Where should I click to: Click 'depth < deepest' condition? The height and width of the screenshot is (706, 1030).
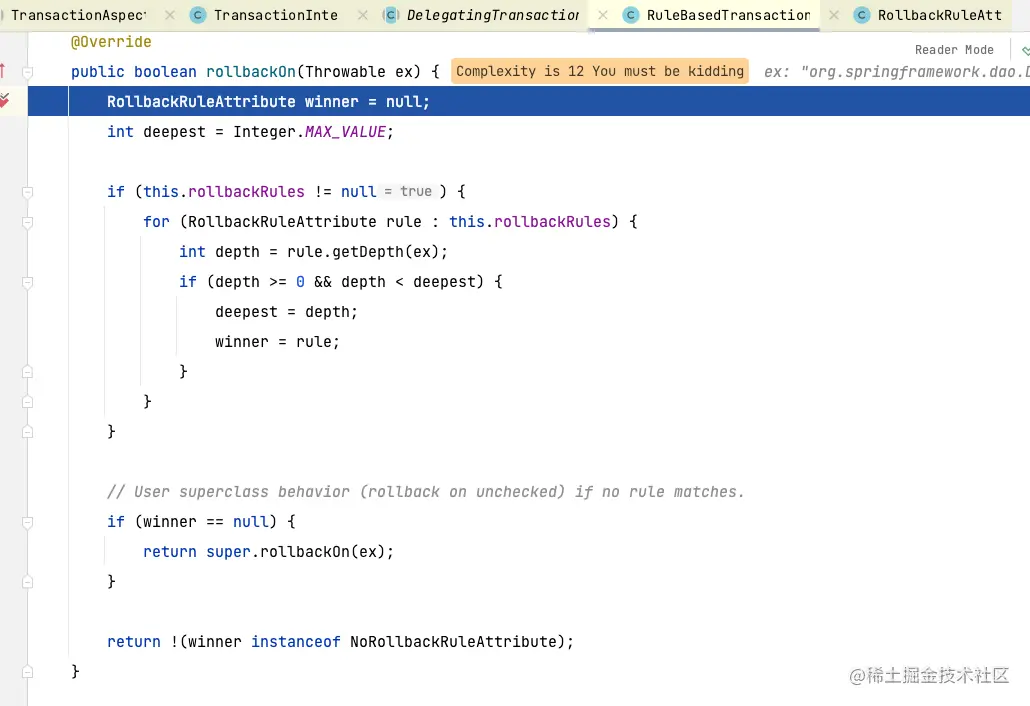point(408,282)
